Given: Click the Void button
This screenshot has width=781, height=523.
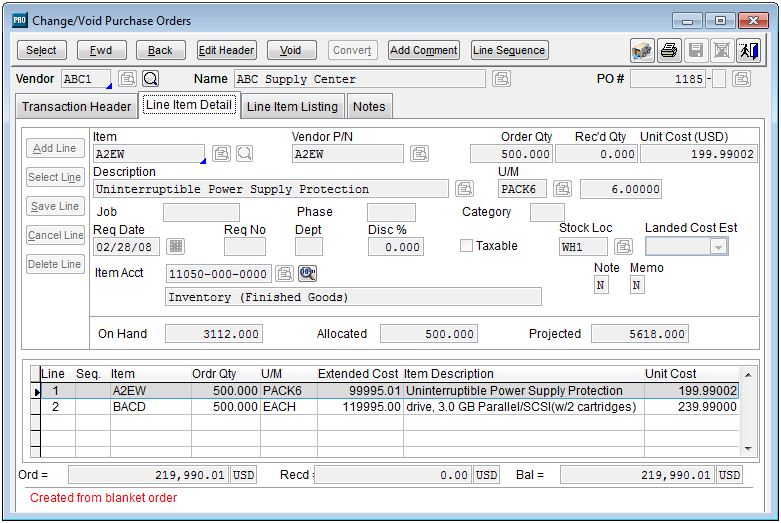Looking at the screenshot, I should point(291,50).
